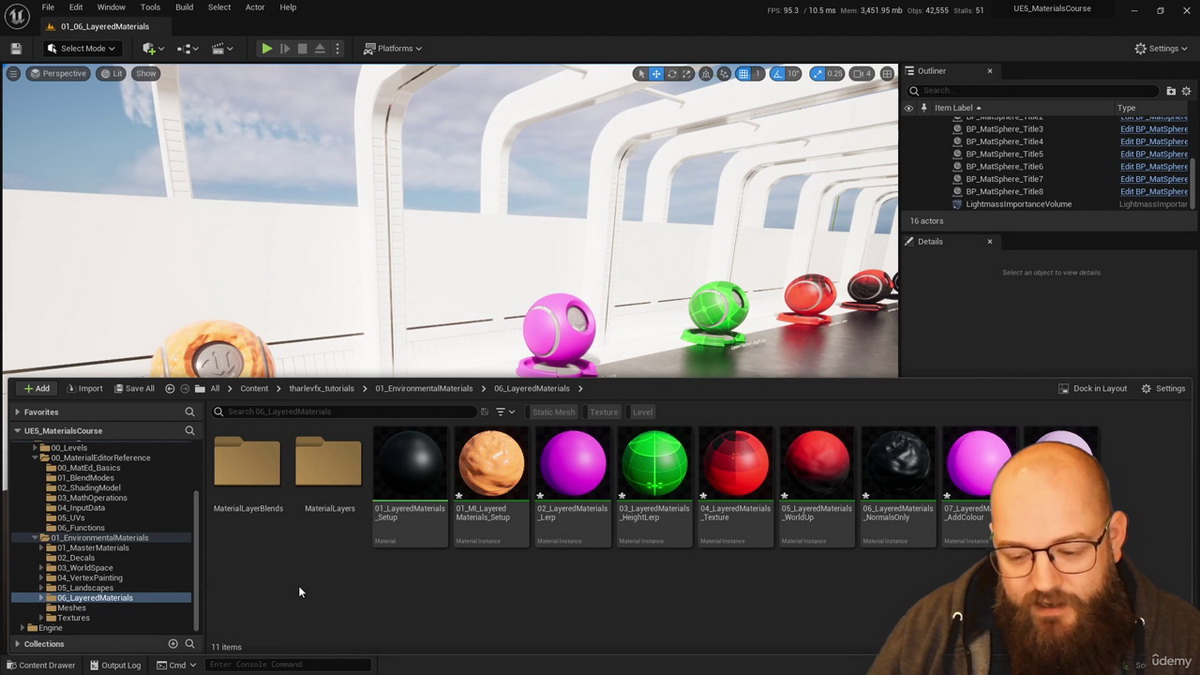Image resolution: width=1200 pixels, height=675 pixels.
Task: Open the Content Browser filter options dropdown
Action: point(505,412)
